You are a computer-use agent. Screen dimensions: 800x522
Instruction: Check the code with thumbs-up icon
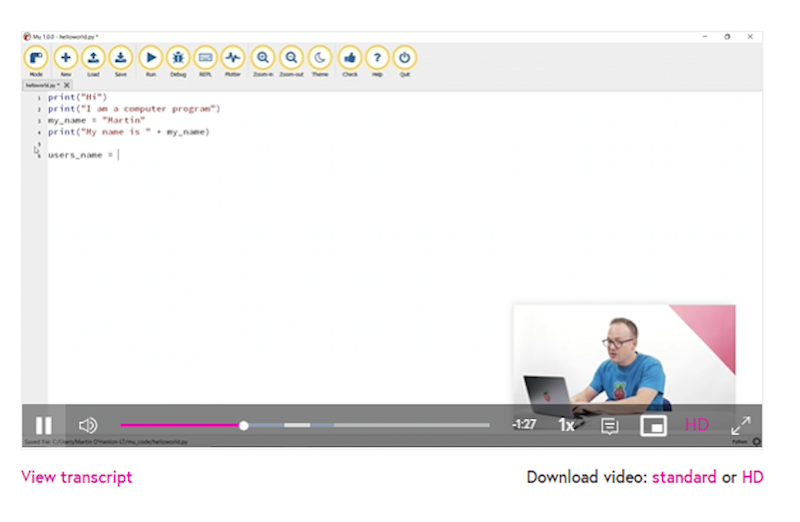(349, 60)
